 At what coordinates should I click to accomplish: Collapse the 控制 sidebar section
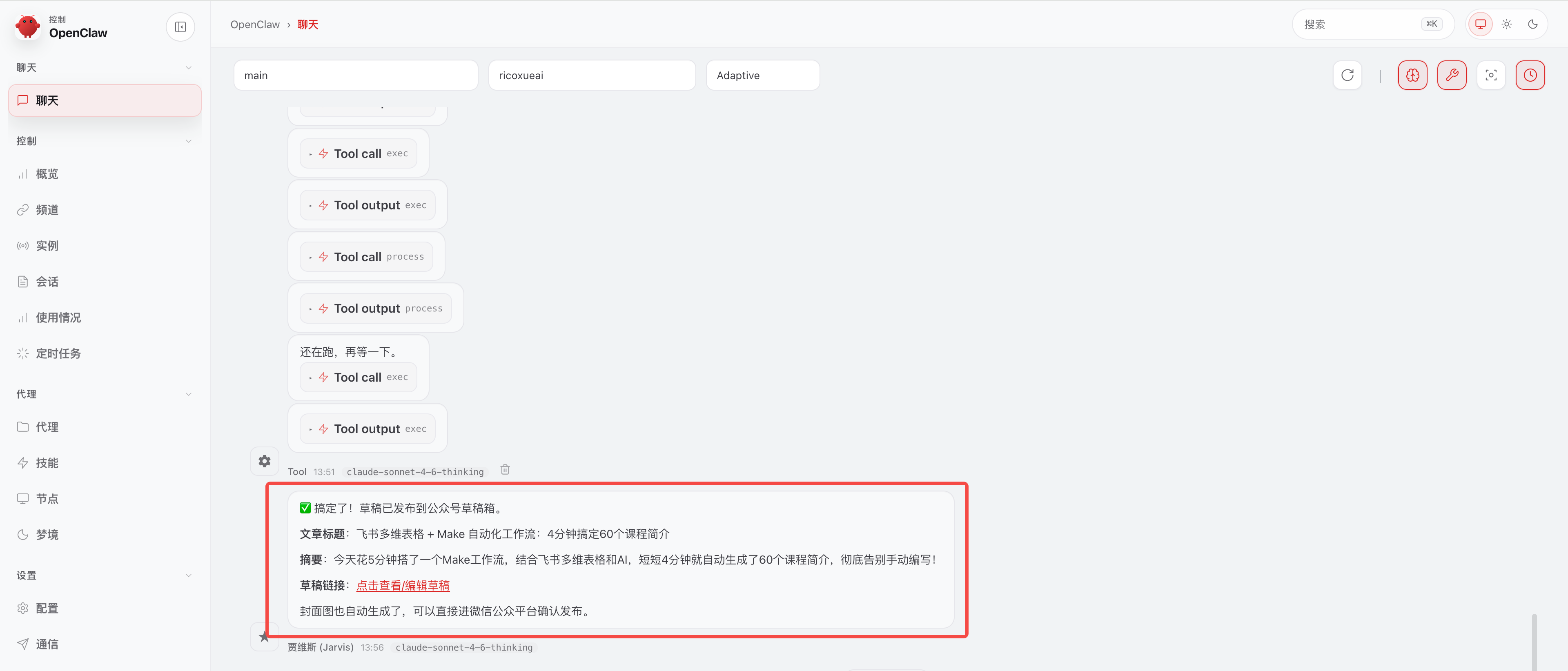pos(188,141)
